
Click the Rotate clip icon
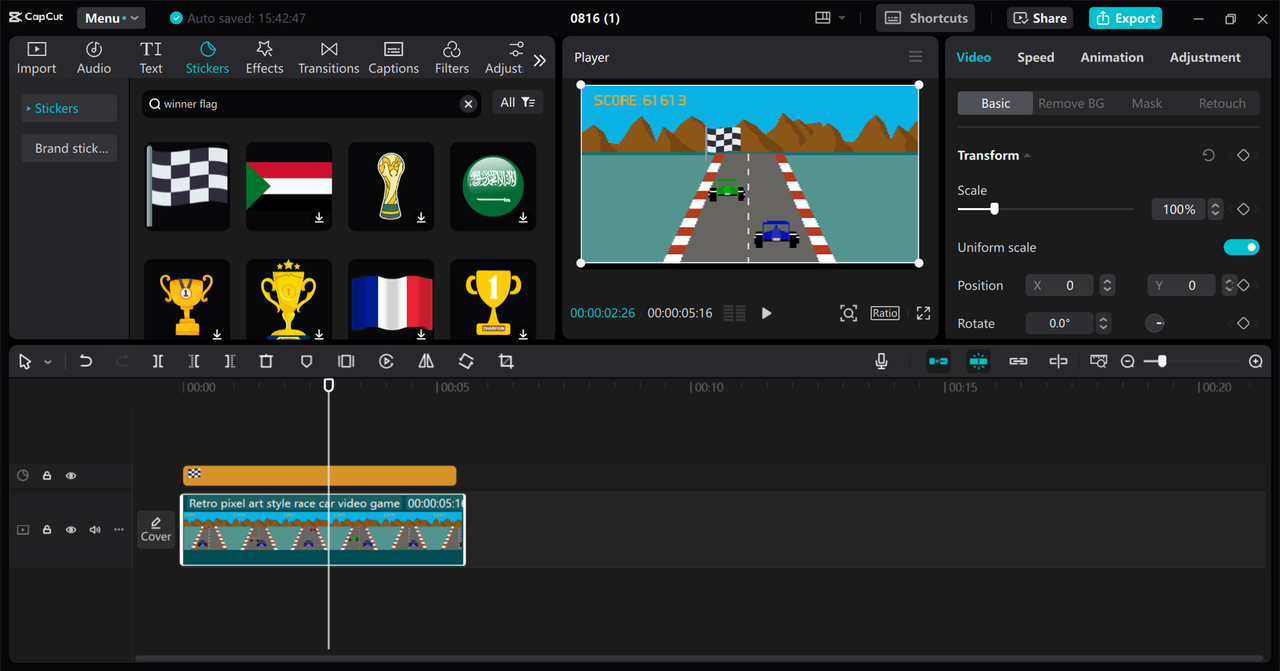466,361
